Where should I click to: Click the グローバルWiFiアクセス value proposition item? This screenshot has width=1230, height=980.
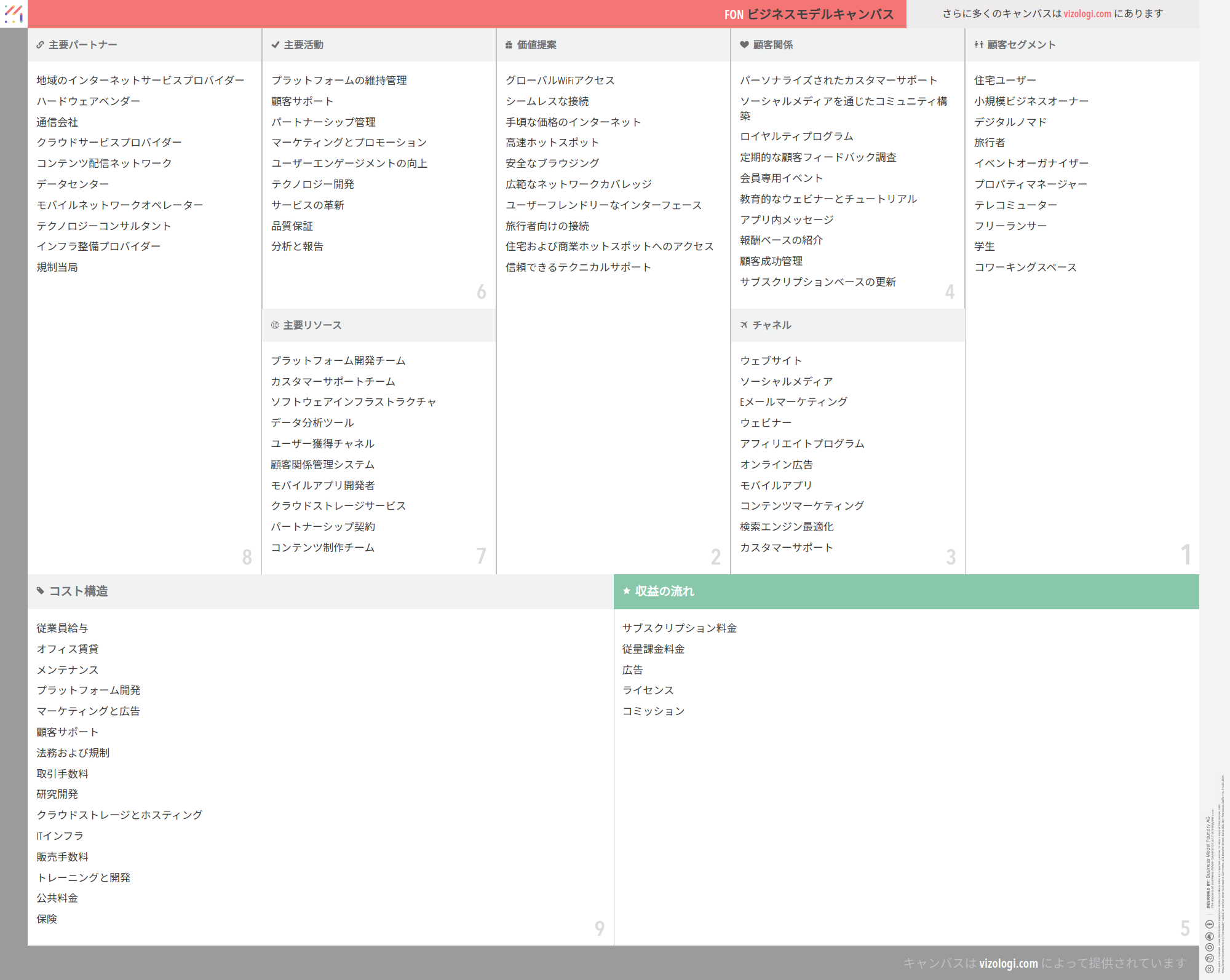(x=560, y=81)
